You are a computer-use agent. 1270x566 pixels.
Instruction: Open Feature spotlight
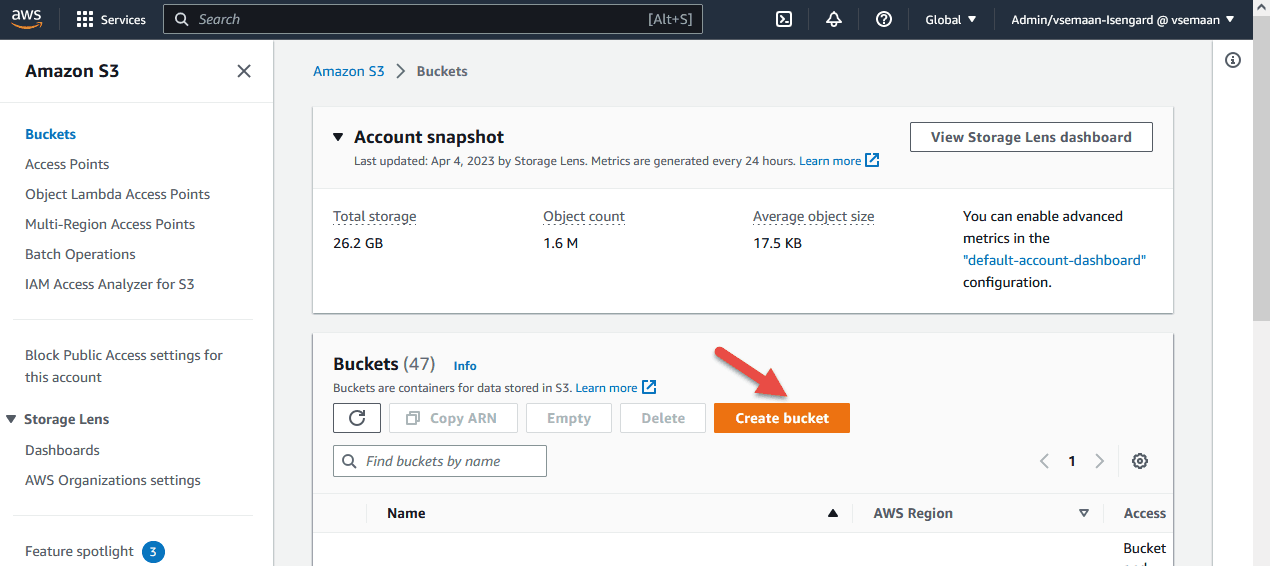pos(79,551)
